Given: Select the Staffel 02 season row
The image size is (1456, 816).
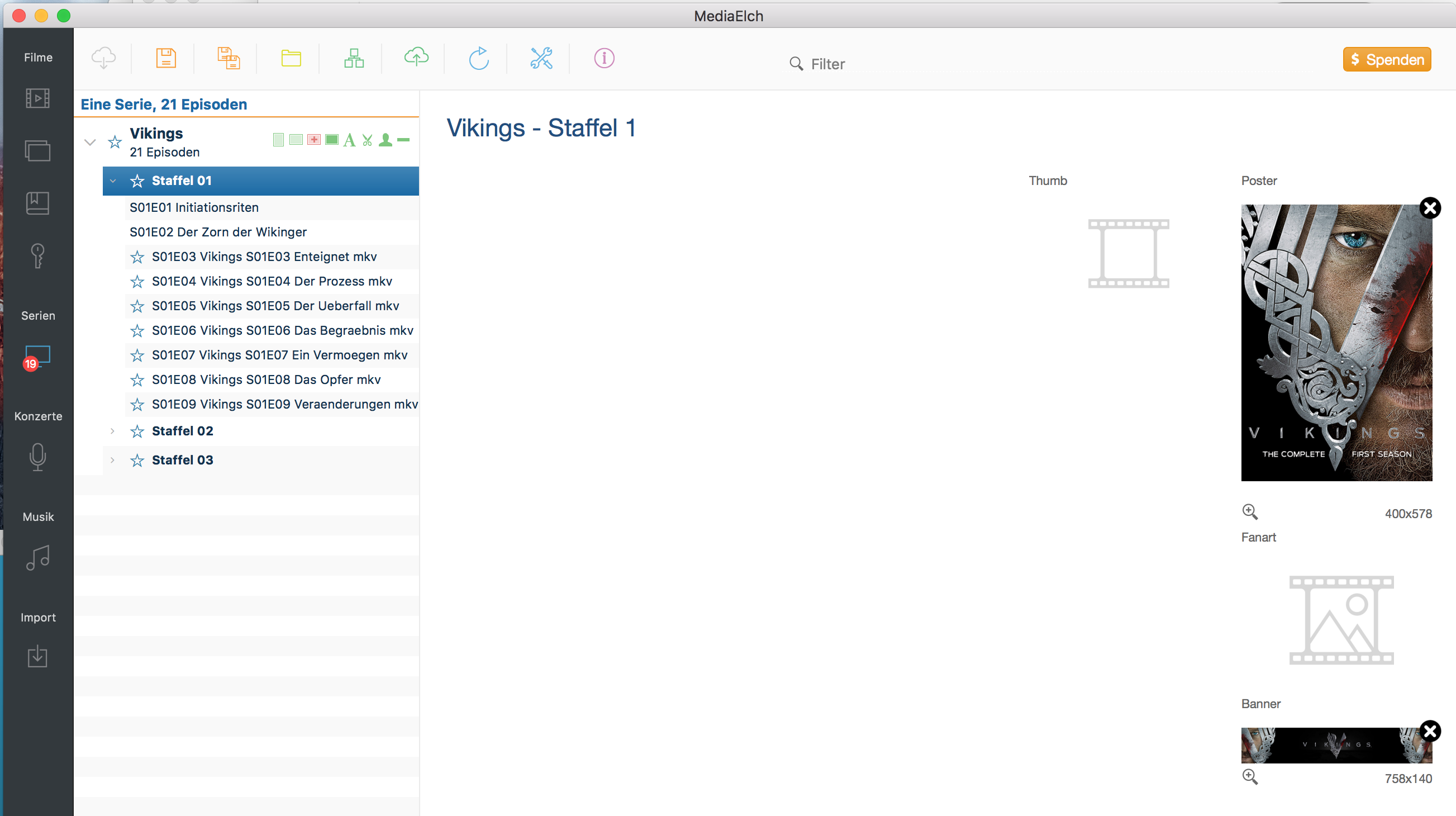Looking at the screenshot, I should [260, 431].
